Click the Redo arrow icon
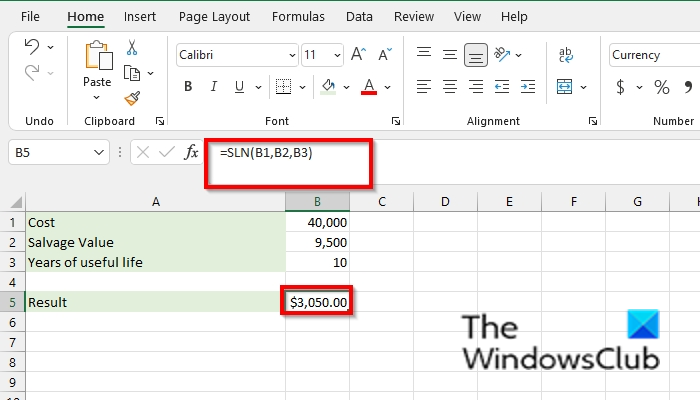Screen dimensions: 700x400 32,73
